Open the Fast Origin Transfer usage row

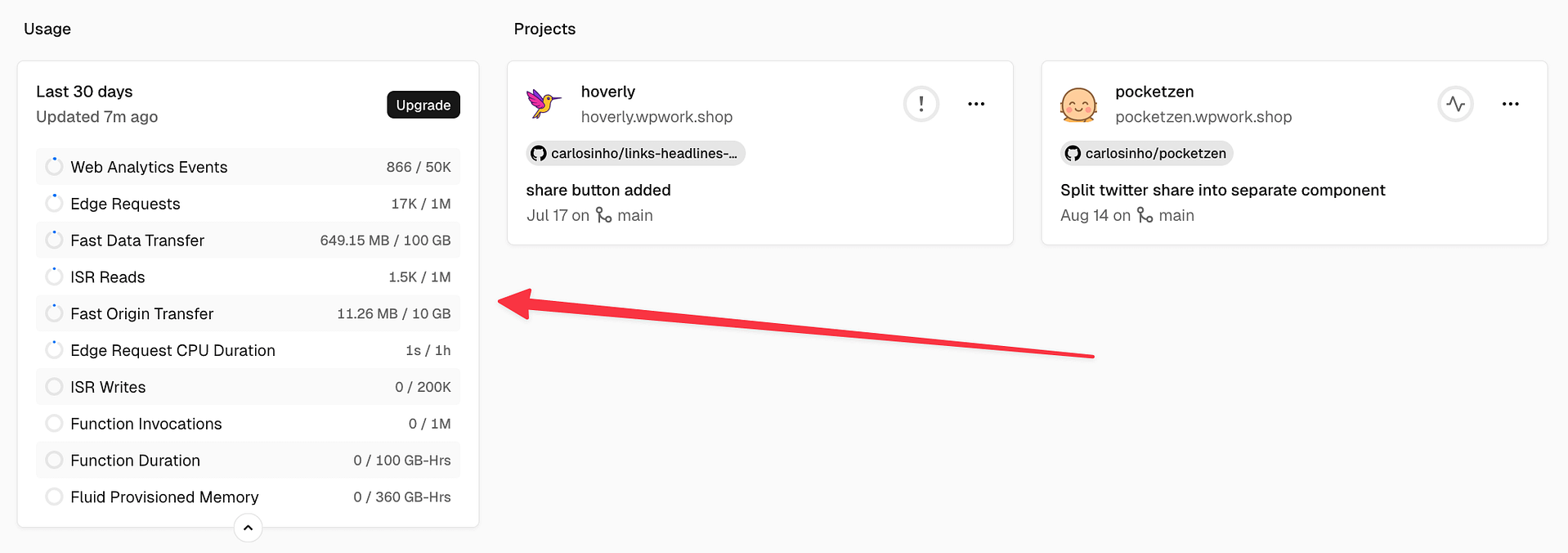coord(248,313)
